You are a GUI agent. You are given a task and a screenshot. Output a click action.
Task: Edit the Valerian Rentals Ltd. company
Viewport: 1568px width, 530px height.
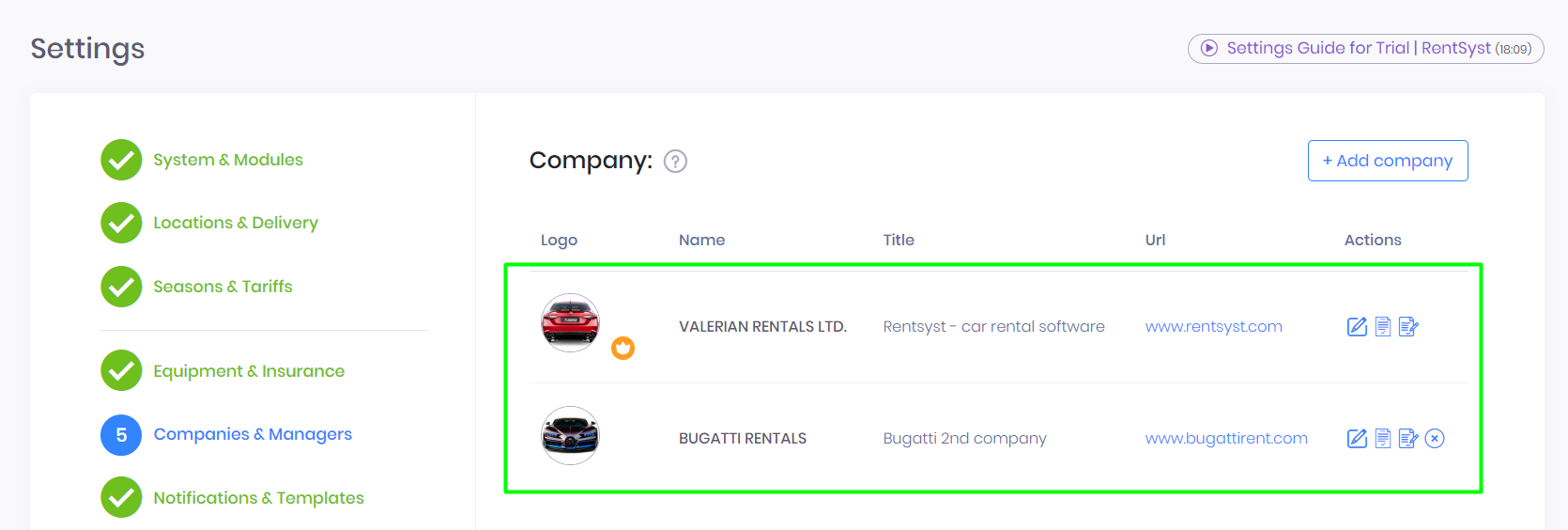pos(1357,327)
